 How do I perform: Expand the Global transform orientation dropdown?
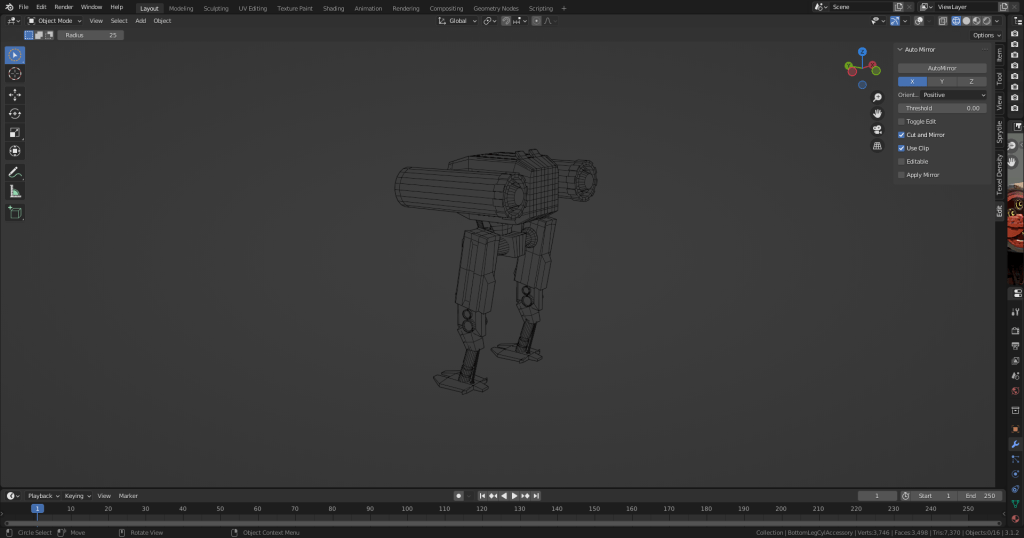(458, 20)
